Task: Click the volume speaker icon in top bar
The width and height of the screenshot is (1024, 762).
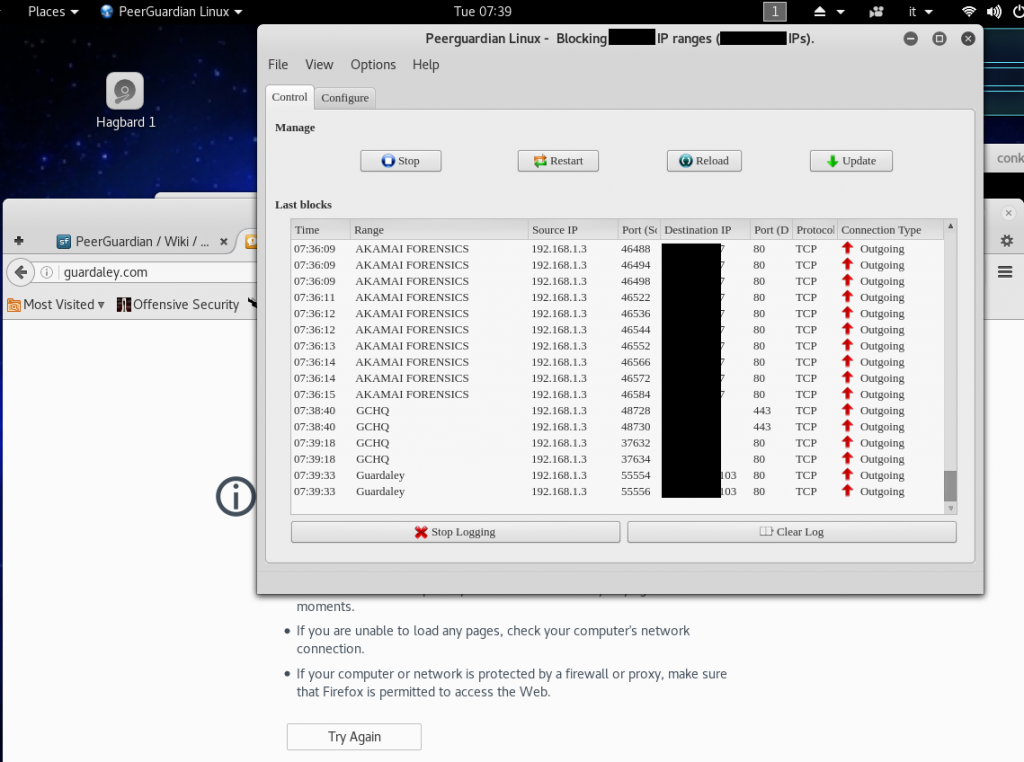Action: pyautogui.click(x=994, y=12)
